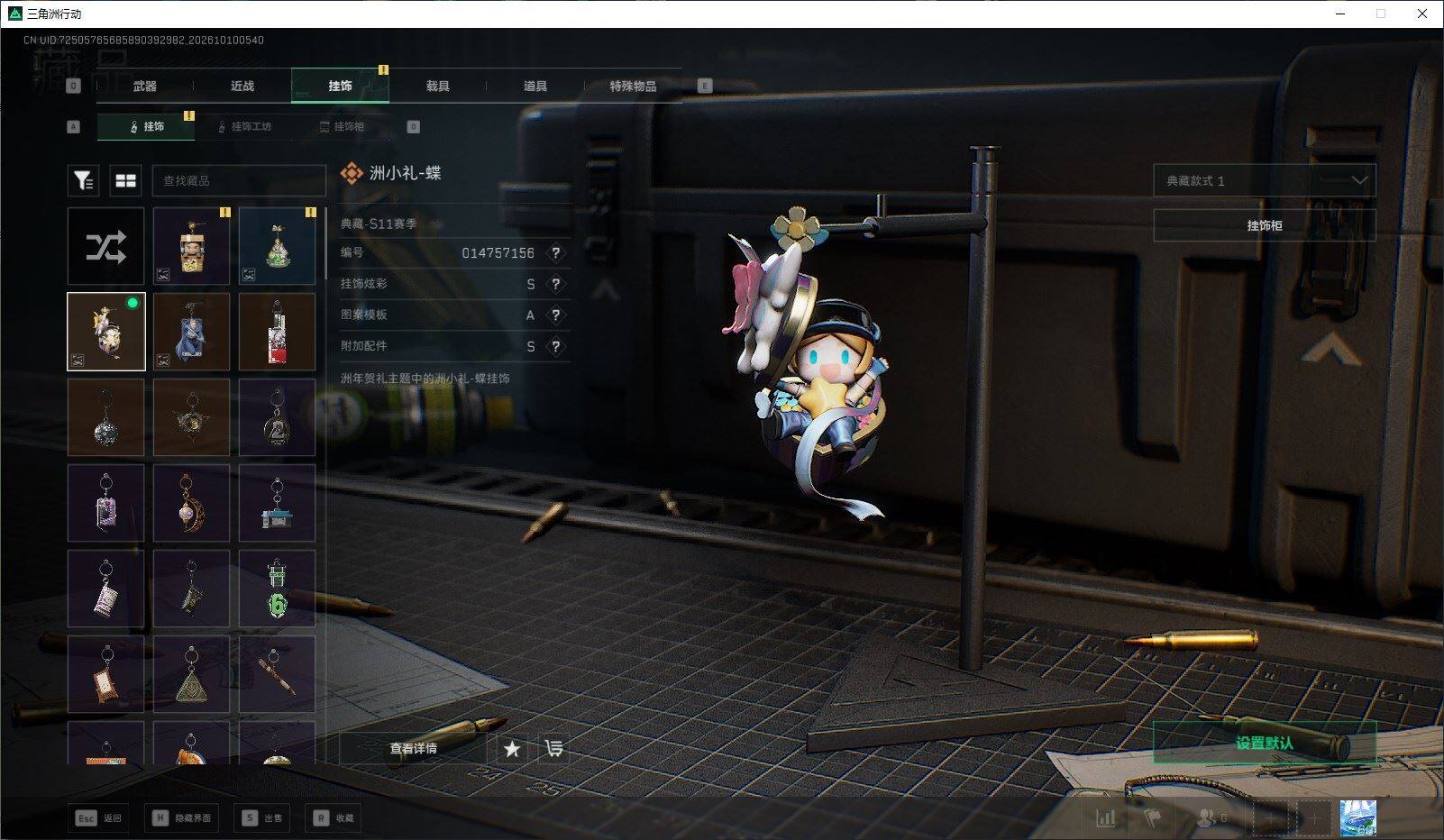Select the green number 6 charm thumbnail

(x=277, y=589)
